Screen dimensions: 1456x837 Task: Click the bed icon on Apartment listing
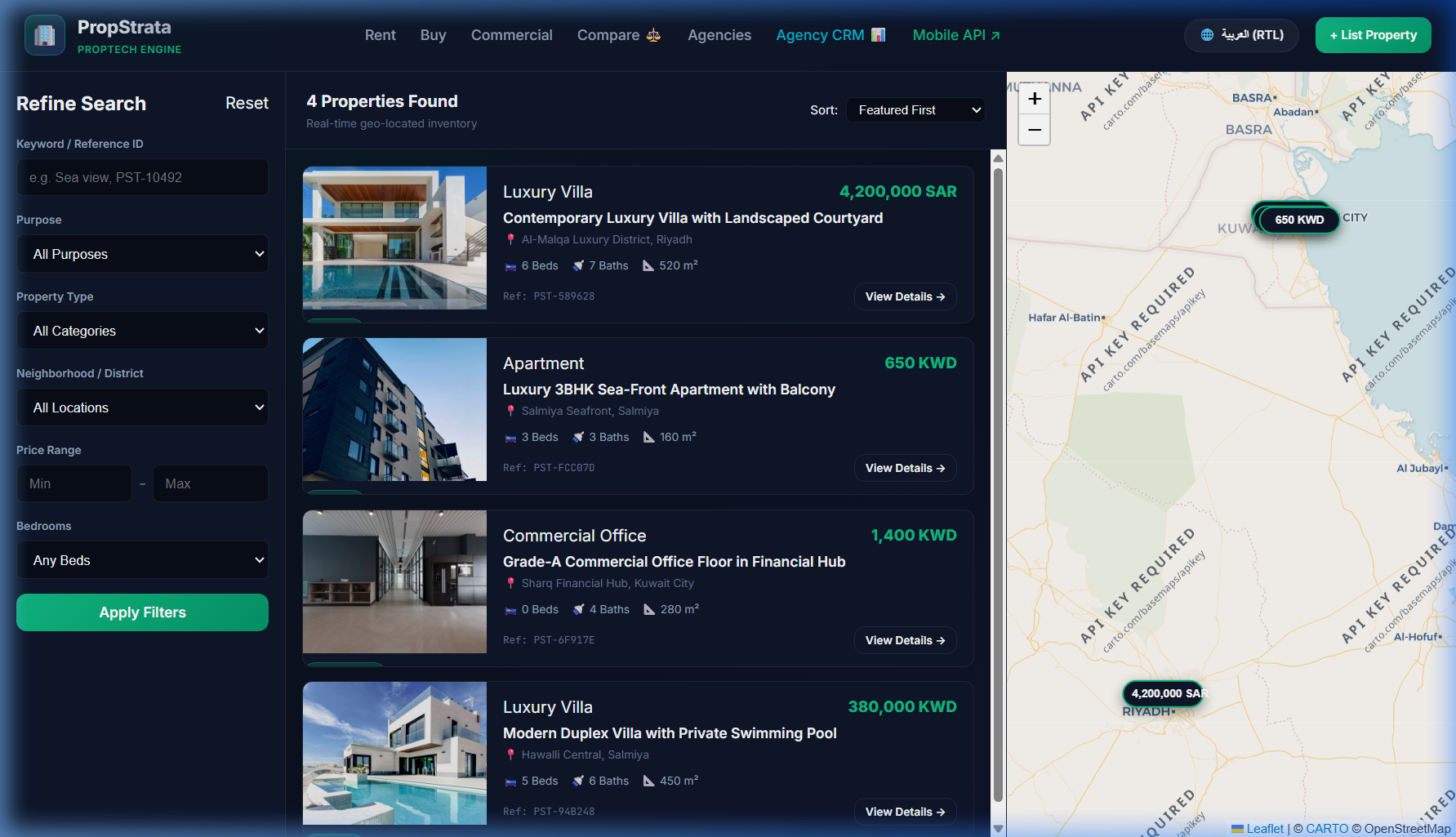tap(510, 438)
